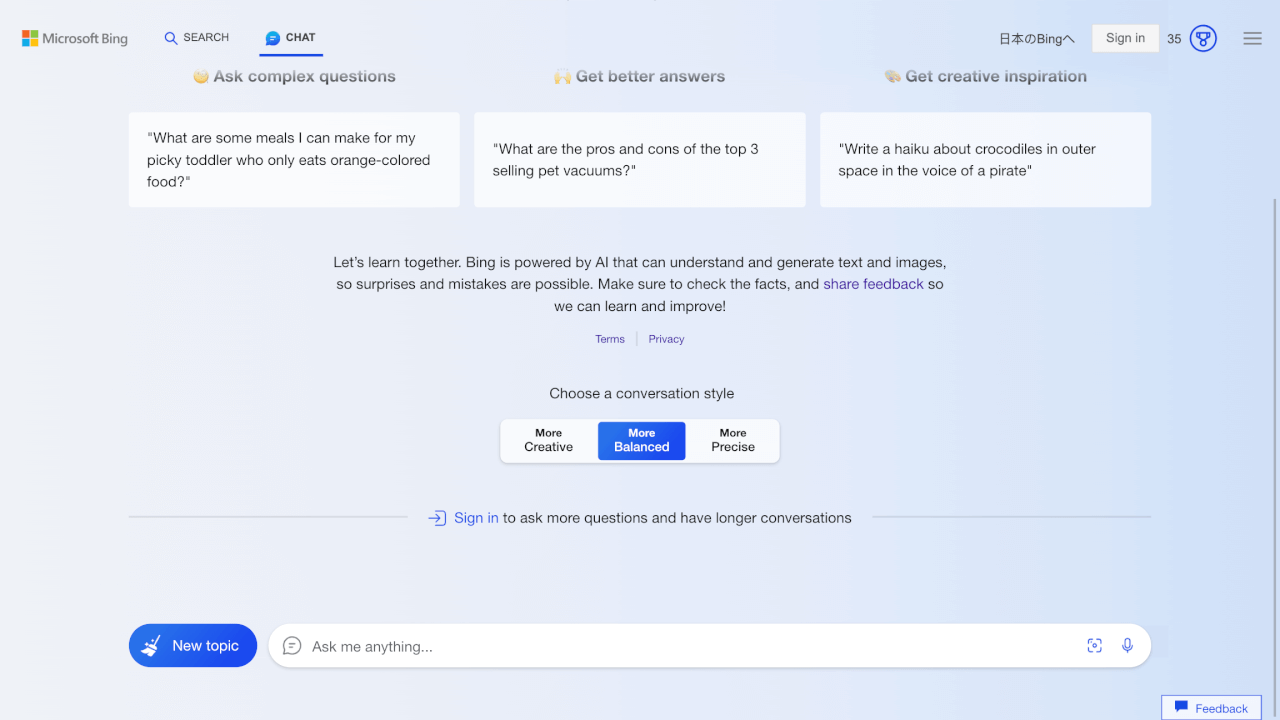Image resolution: width=1280 pixels, height=720 pixels.
Task: Open the Terms link
Action: 610,339
